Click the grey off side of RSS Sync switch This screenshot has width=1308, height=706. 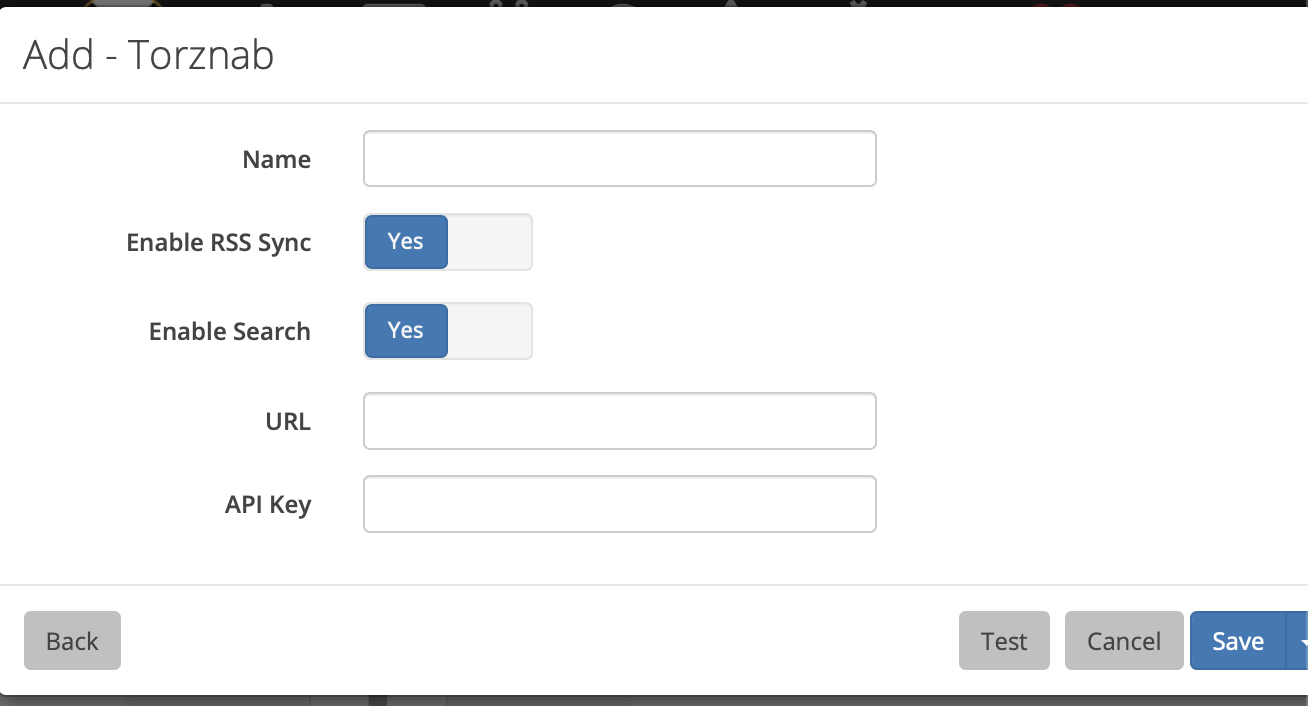click(489, 242)
